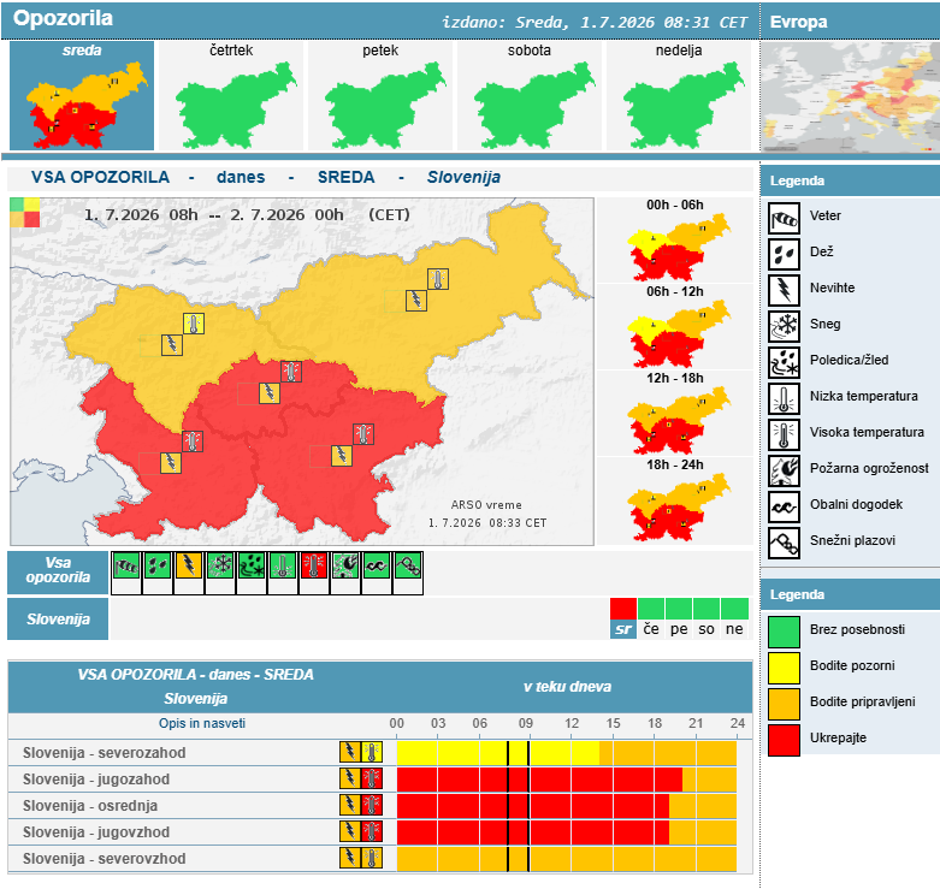
Task: Show the 12h - 18h period map
Action: (675, 414)
